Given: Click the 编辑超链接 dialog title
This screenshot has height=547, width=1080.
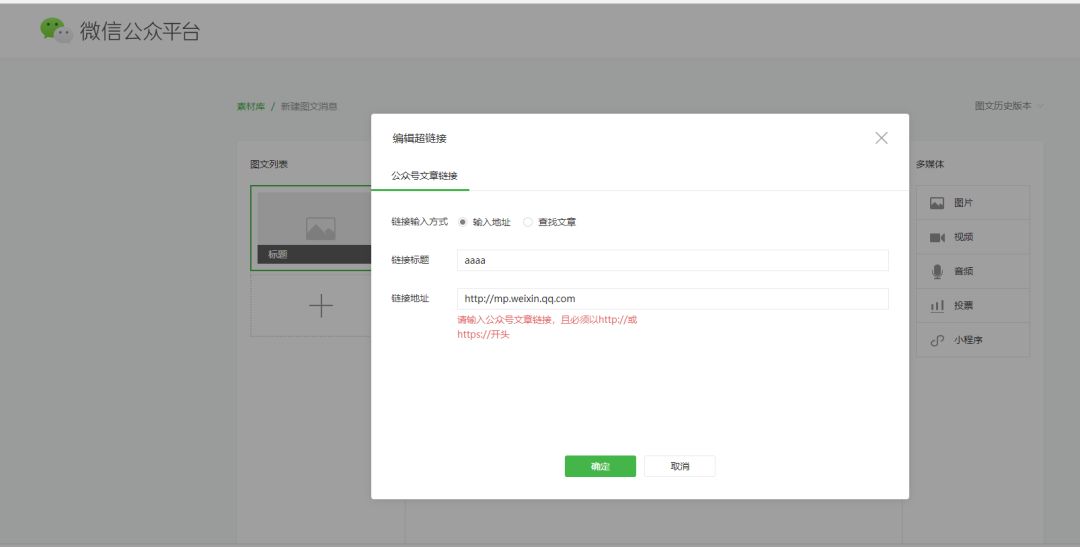Looking at the screenshot, I should [x=419, y=138].
